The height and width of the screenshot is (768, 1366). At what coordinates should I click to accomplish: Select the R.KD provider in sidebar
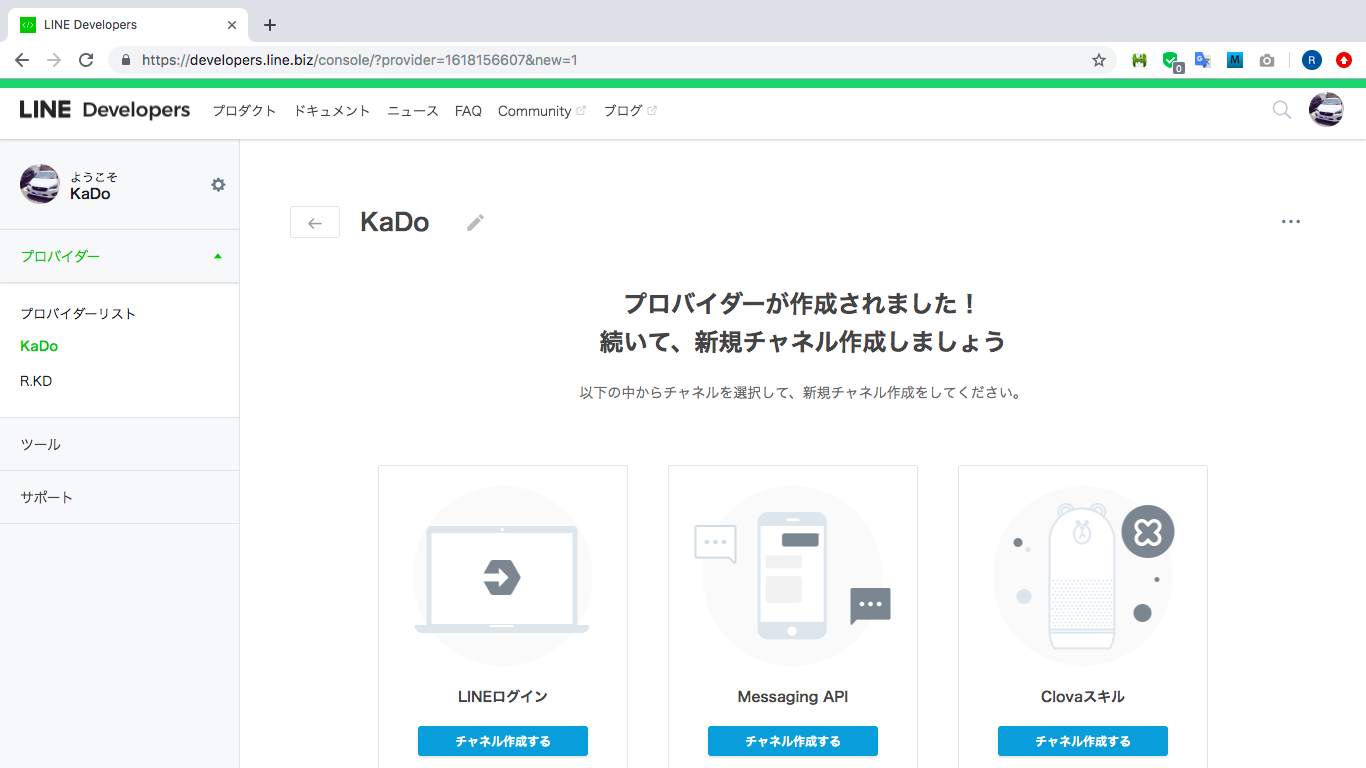(x=36, y=381)
